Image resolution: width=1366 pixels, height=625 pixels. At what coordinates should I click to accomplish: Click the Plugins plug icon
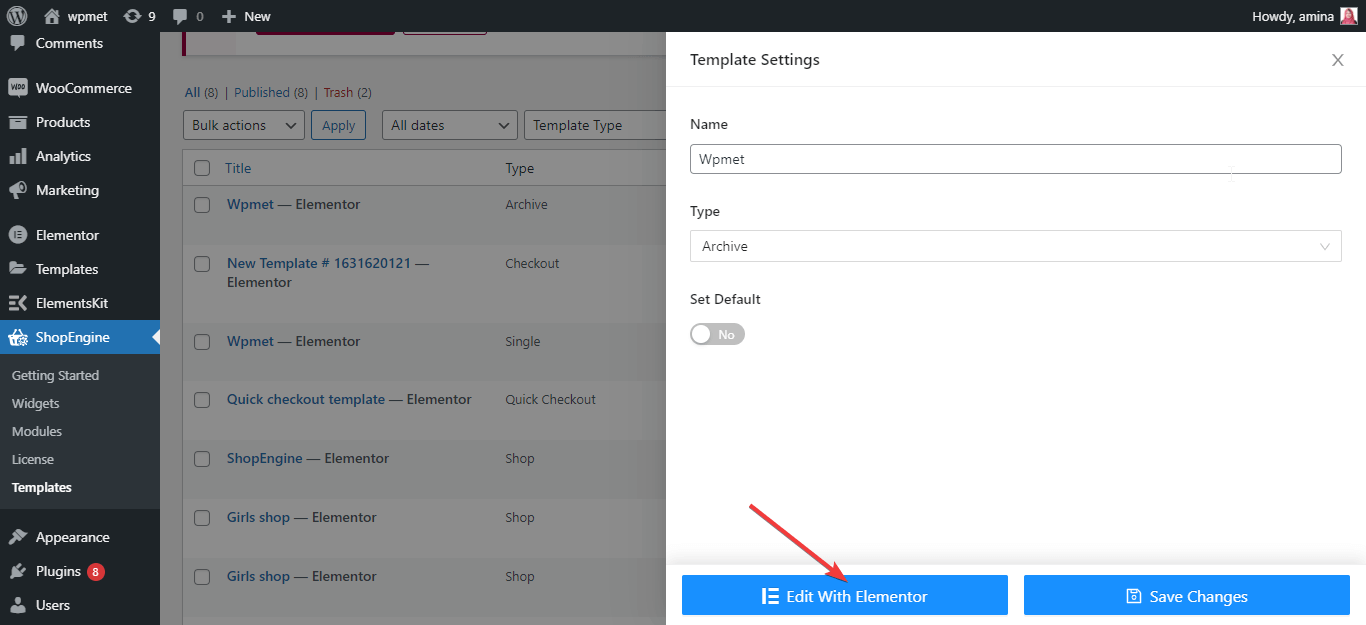point(18,571)
